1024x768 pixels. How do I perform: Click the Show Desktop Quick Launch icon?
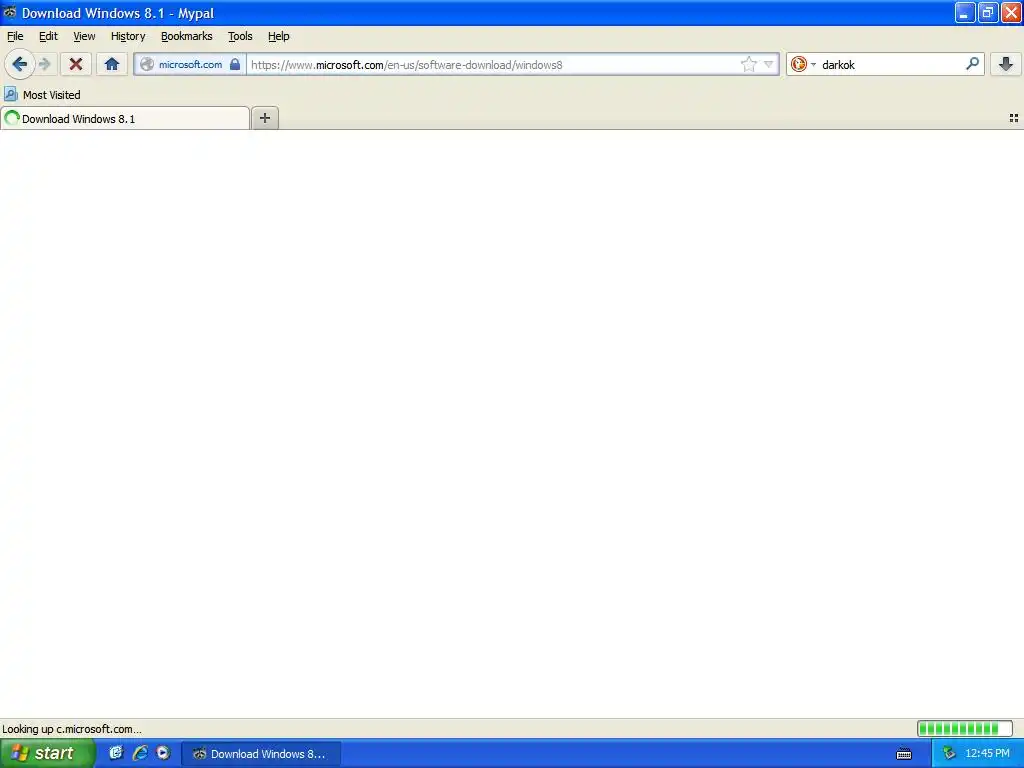116,753
